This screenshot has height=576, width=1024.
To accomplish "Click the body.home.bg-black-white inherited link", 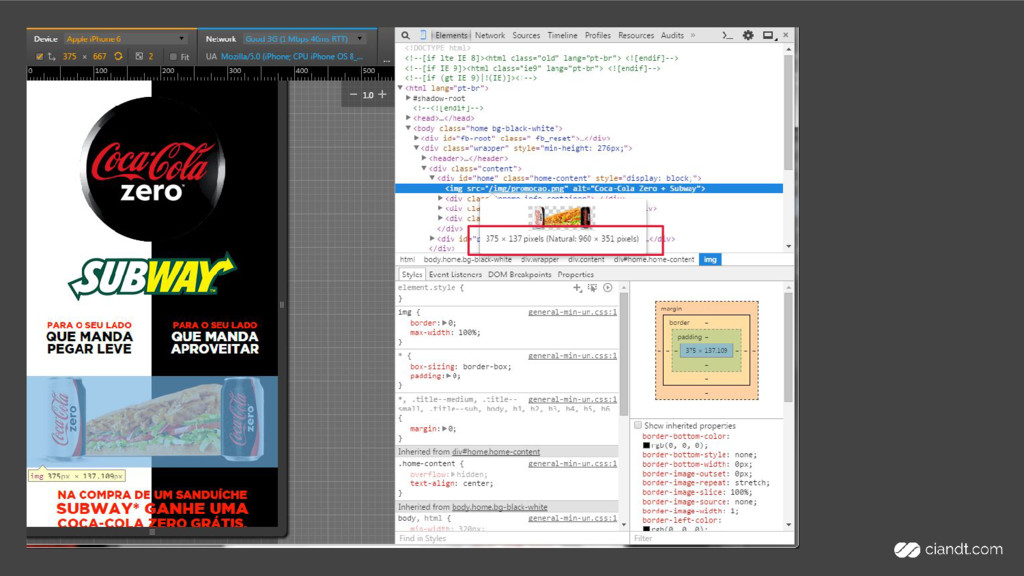I will point(500,507).
